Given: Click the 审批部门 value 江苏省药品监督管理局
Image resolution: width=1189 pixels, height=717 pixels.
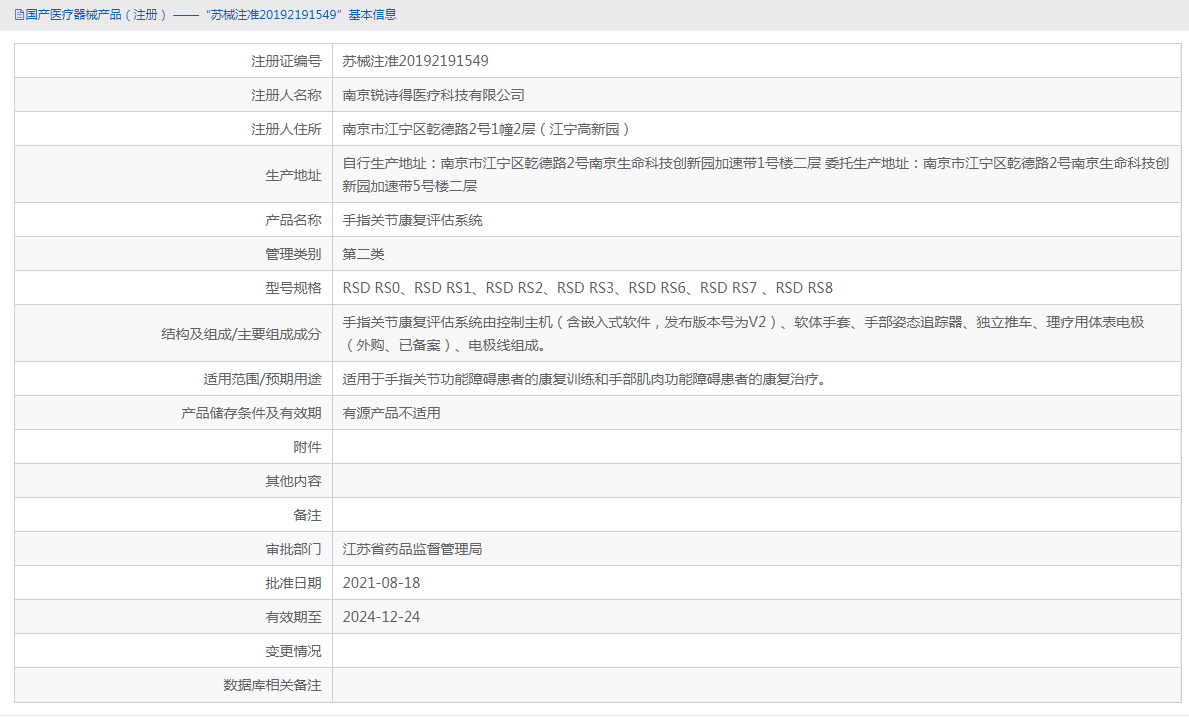Looking at the screenshot, I should click(410, 548).
